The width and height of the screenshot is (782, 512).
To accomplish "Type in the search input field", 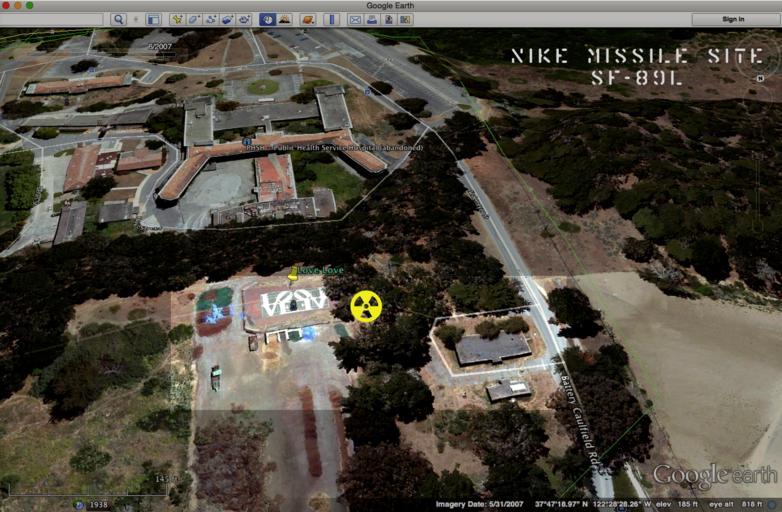I will point(53,19).
